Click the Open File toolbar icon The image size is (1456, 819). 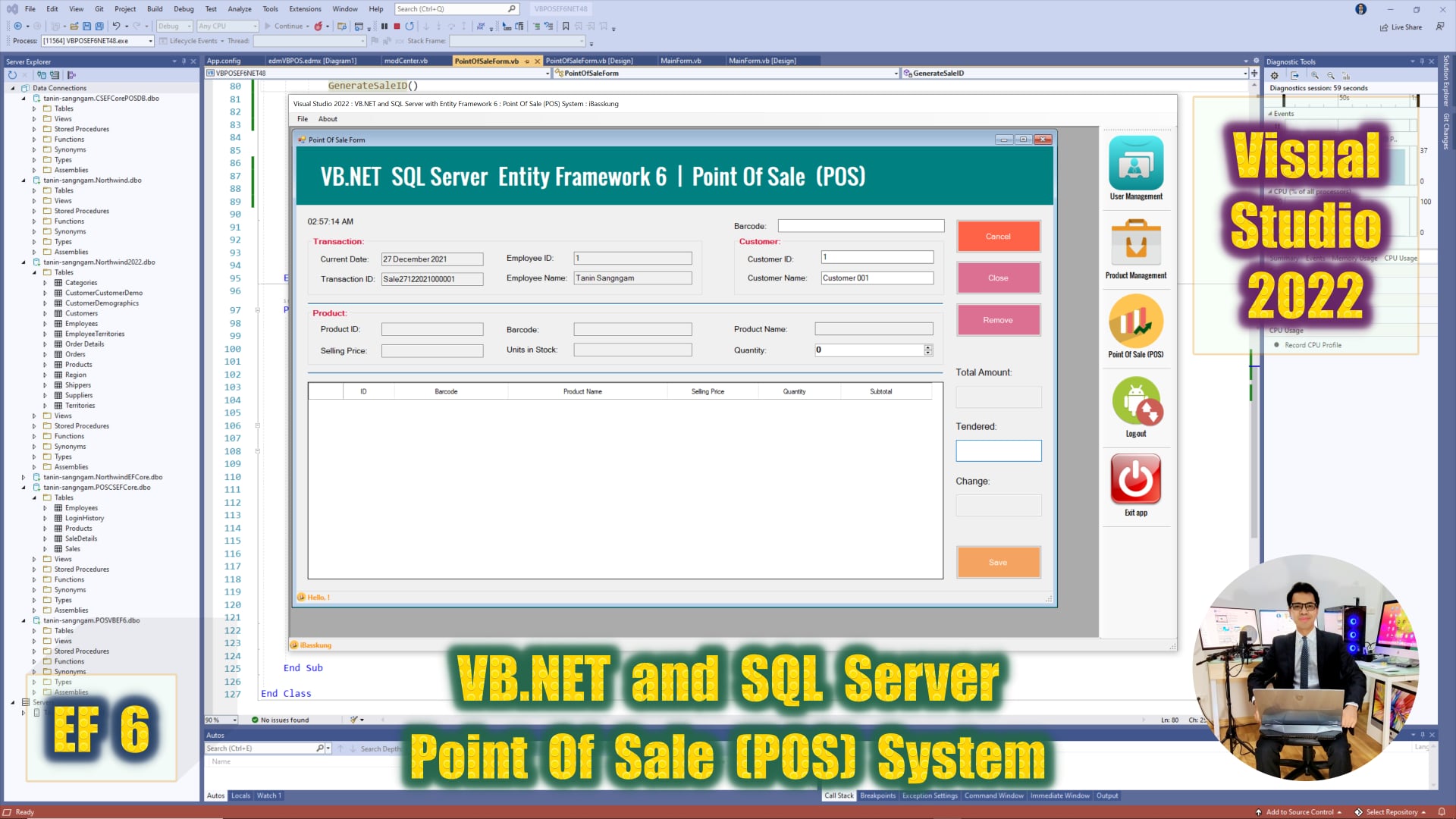tap(74, 27)
